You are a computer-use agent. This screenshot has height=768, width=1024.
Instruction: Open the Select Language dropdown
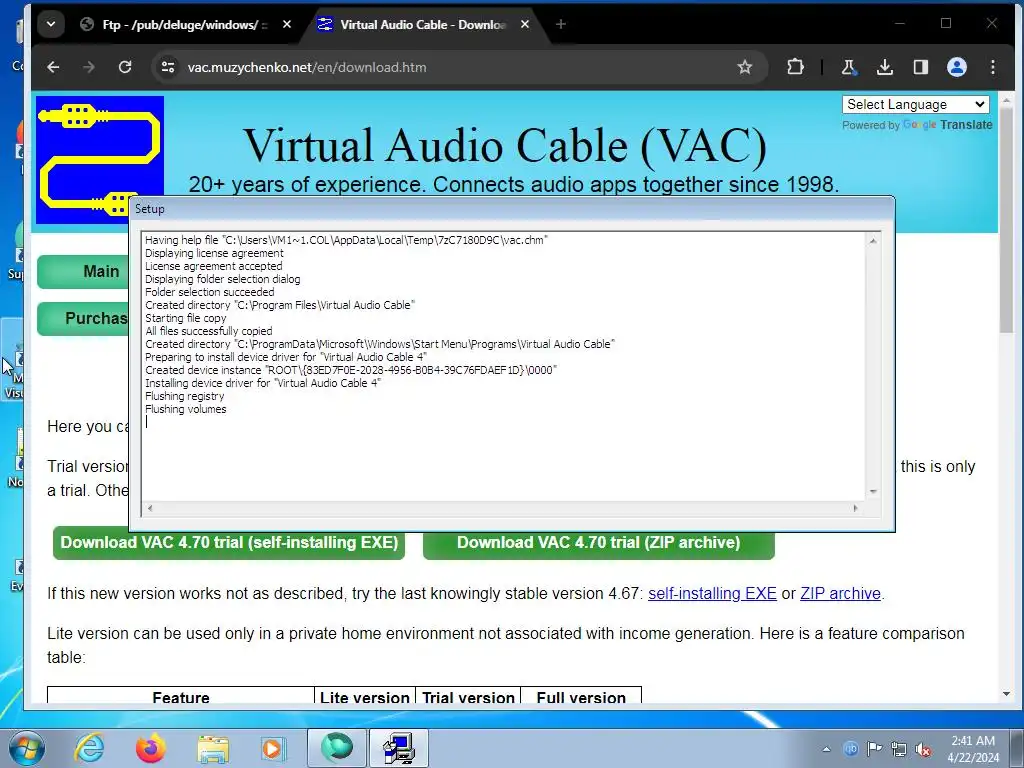[916, 104]
